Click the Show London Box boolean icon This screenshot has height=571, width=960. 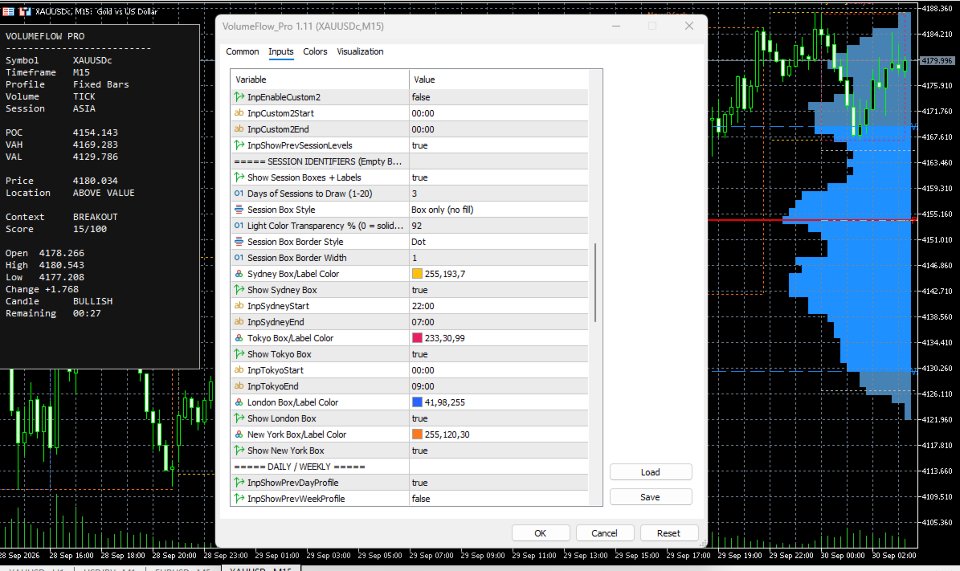(239, 418)
